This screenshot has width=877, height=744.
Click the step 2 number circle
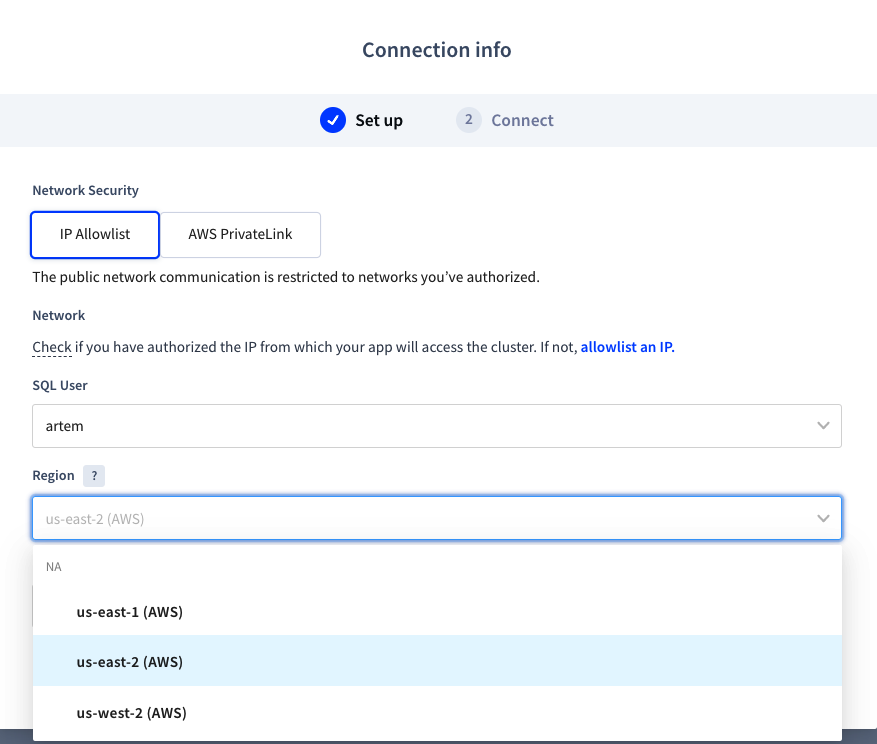(x=468, y=120)
